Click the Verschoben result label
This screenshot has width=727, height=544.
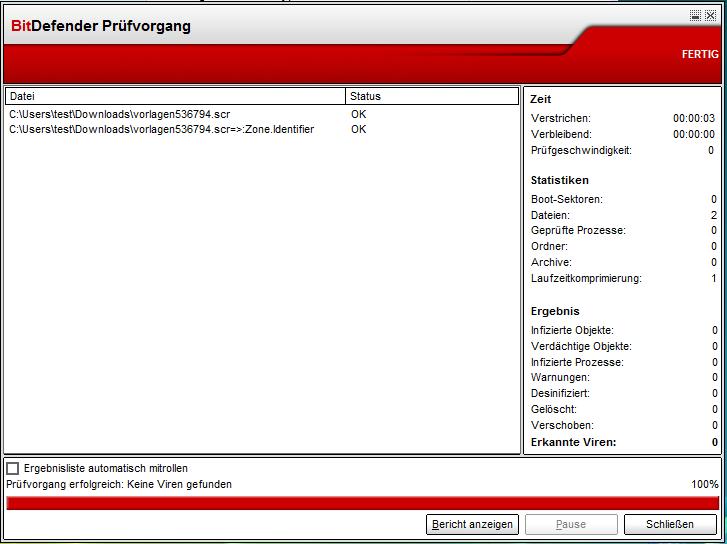tap(562, 425)
